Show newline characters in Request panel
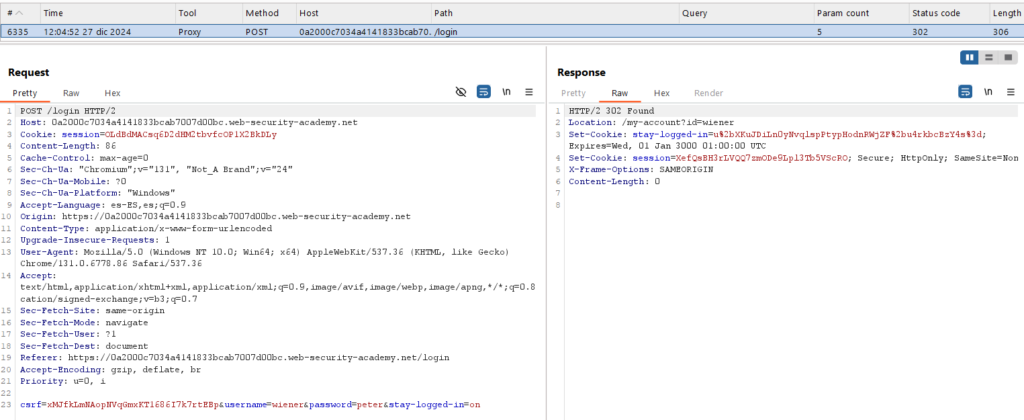Image resolution: width=1024 pixels, height=420 pixels. point(506,93)
